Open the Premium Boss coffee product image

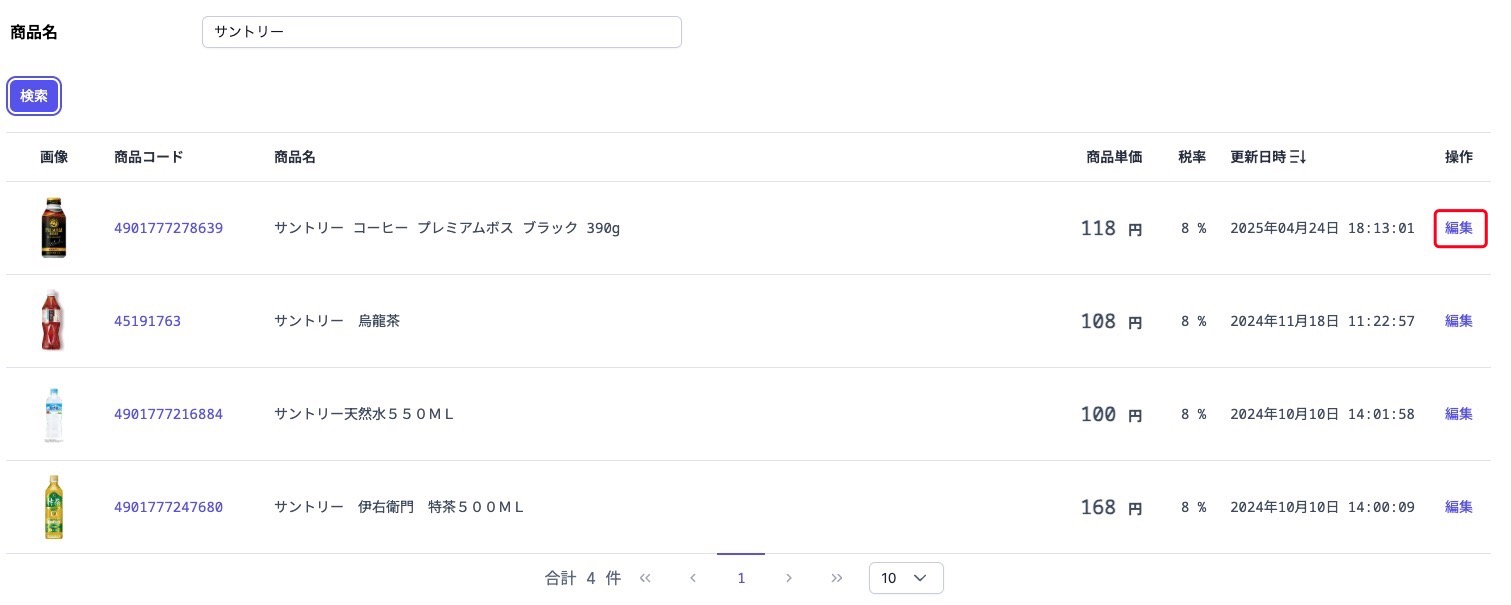[x=54, y=228]
